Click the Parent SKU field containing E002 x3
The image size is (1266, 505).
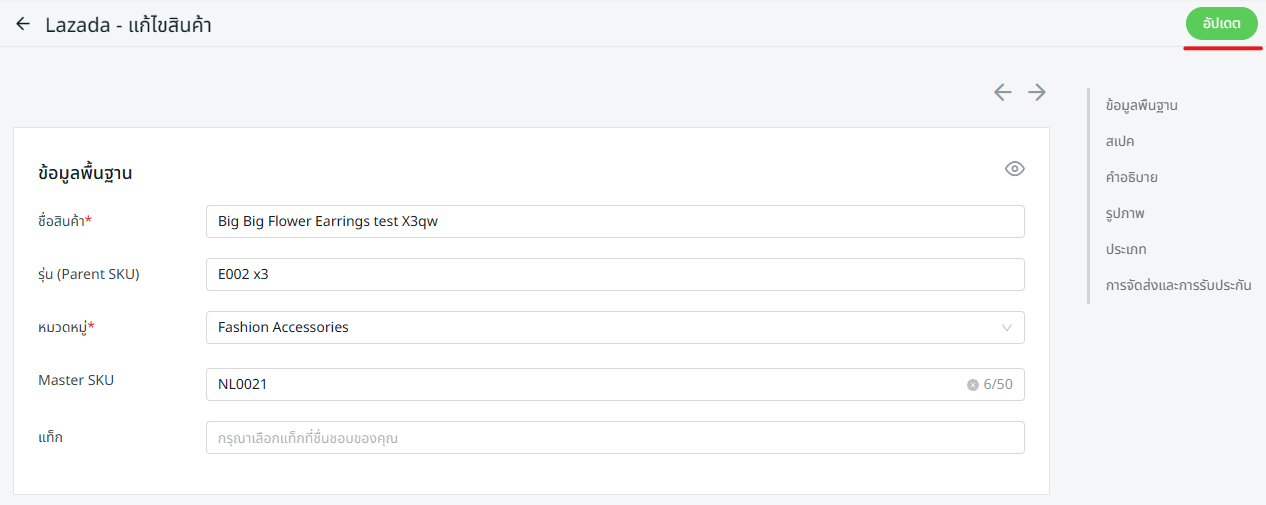tap(614, 275)
